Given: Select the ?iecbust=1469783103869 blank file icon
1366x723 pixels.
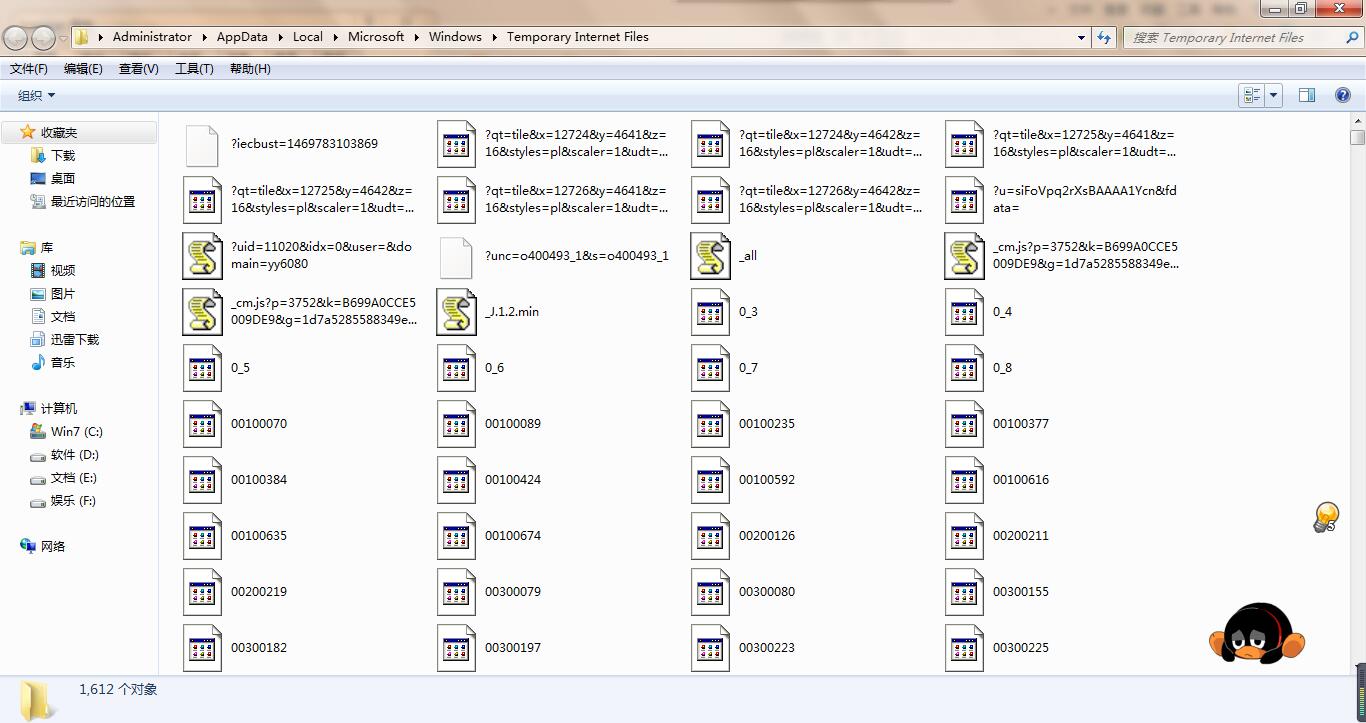Looking at the screenshot, I should click(202, 144).
